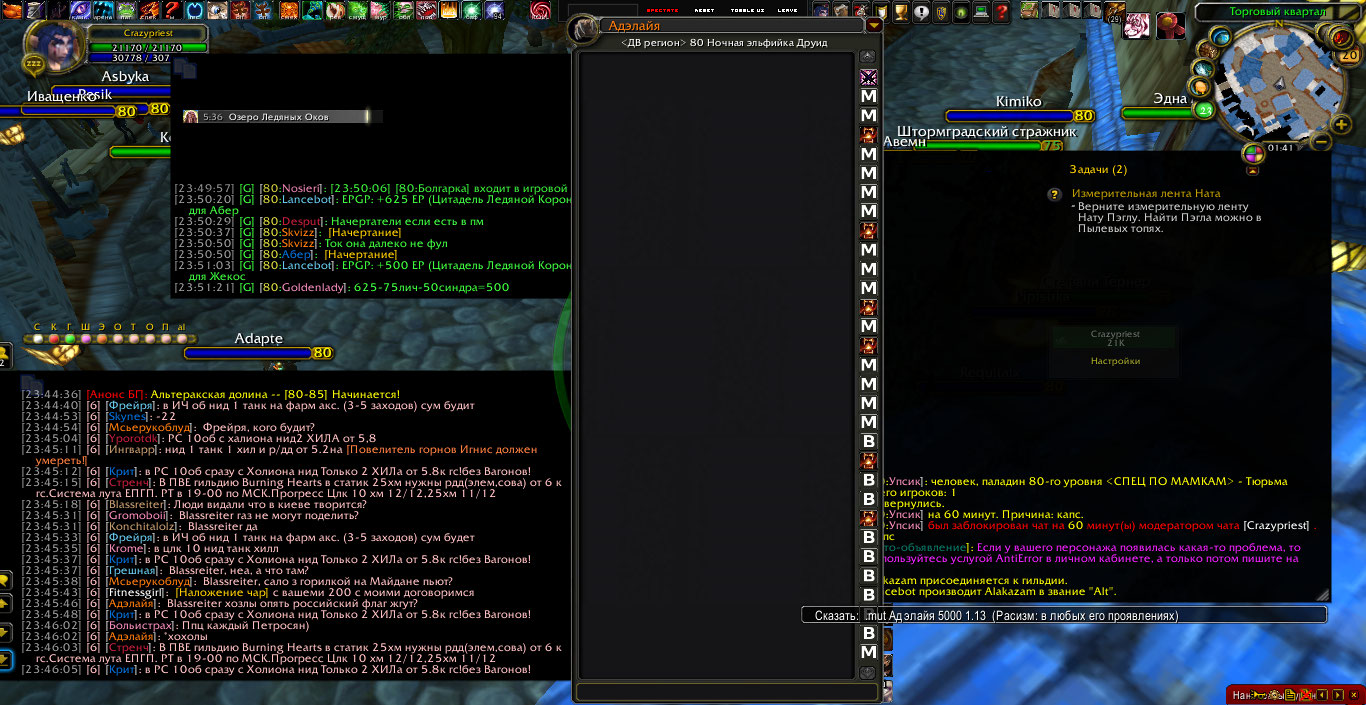Click the Адэлайя name title

pos(634,26)
